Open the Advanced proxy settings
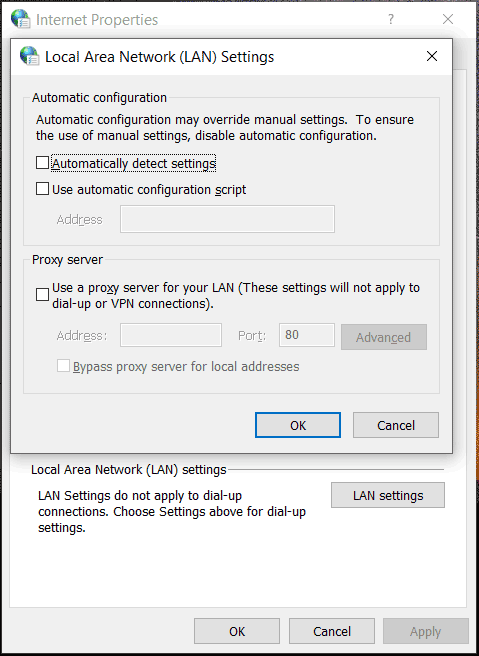 point(384,337)
